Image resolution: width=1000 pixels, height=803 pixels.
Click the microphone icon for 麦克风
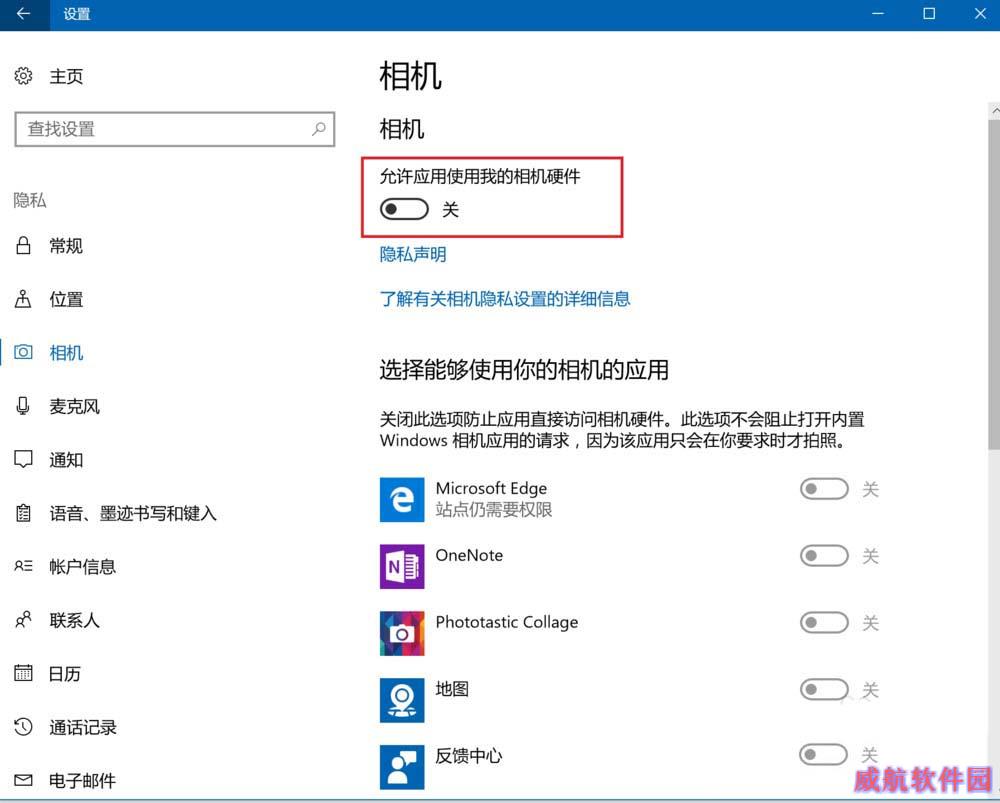(24, 406)
